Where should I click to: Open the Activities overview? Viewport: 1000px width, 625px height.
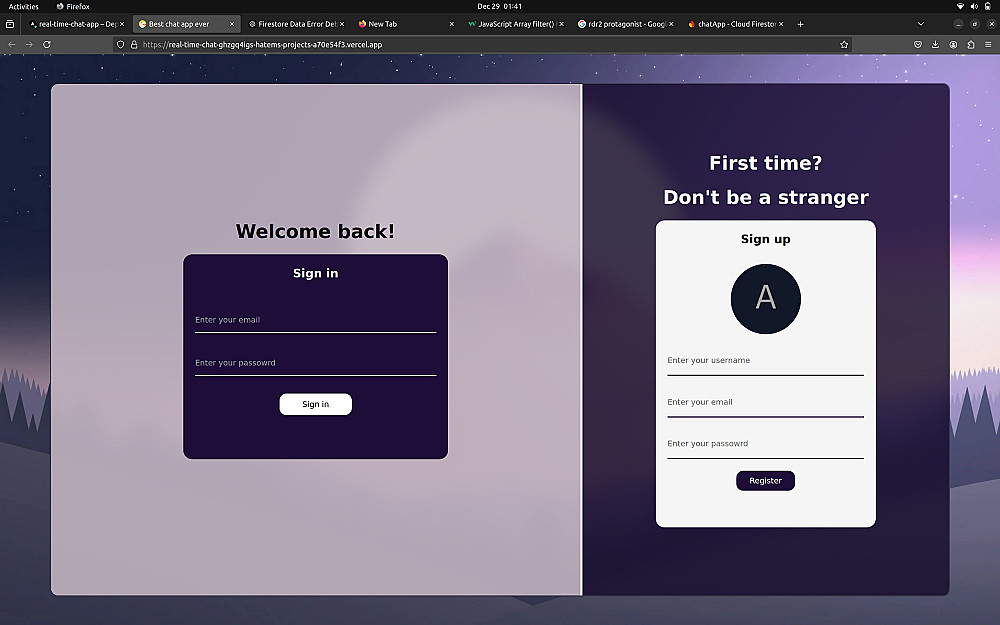pos(24,6)
